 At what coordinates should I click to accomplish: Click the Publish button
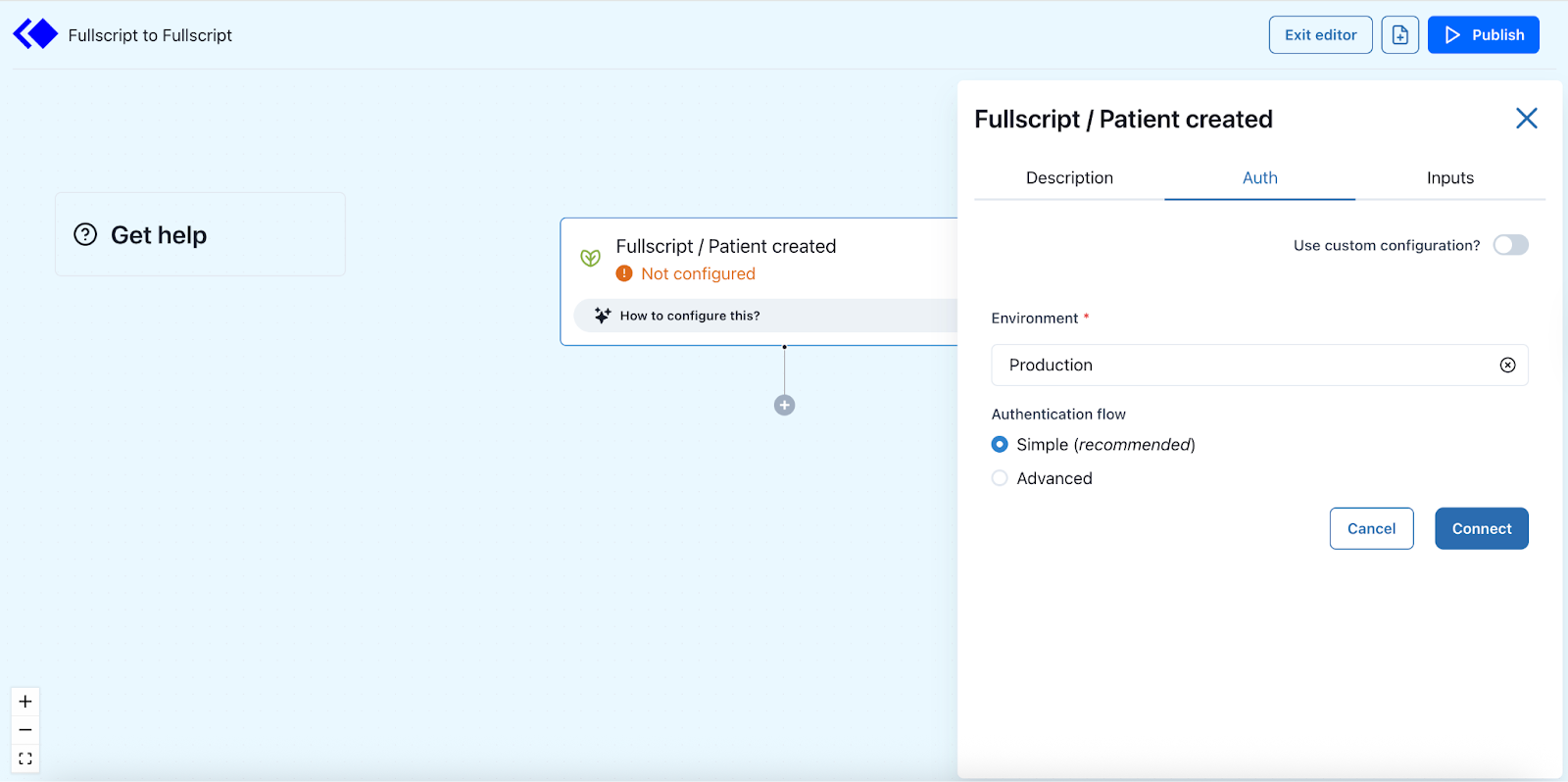[x=1484, y=35]
